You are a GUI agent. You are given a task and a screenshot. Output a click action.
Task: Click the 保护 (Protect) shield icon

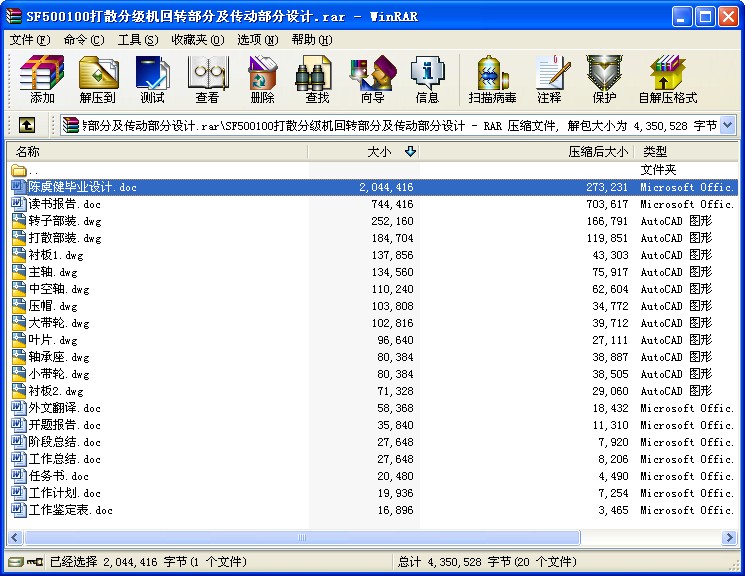pyautogui.click(x=604, y=74)
